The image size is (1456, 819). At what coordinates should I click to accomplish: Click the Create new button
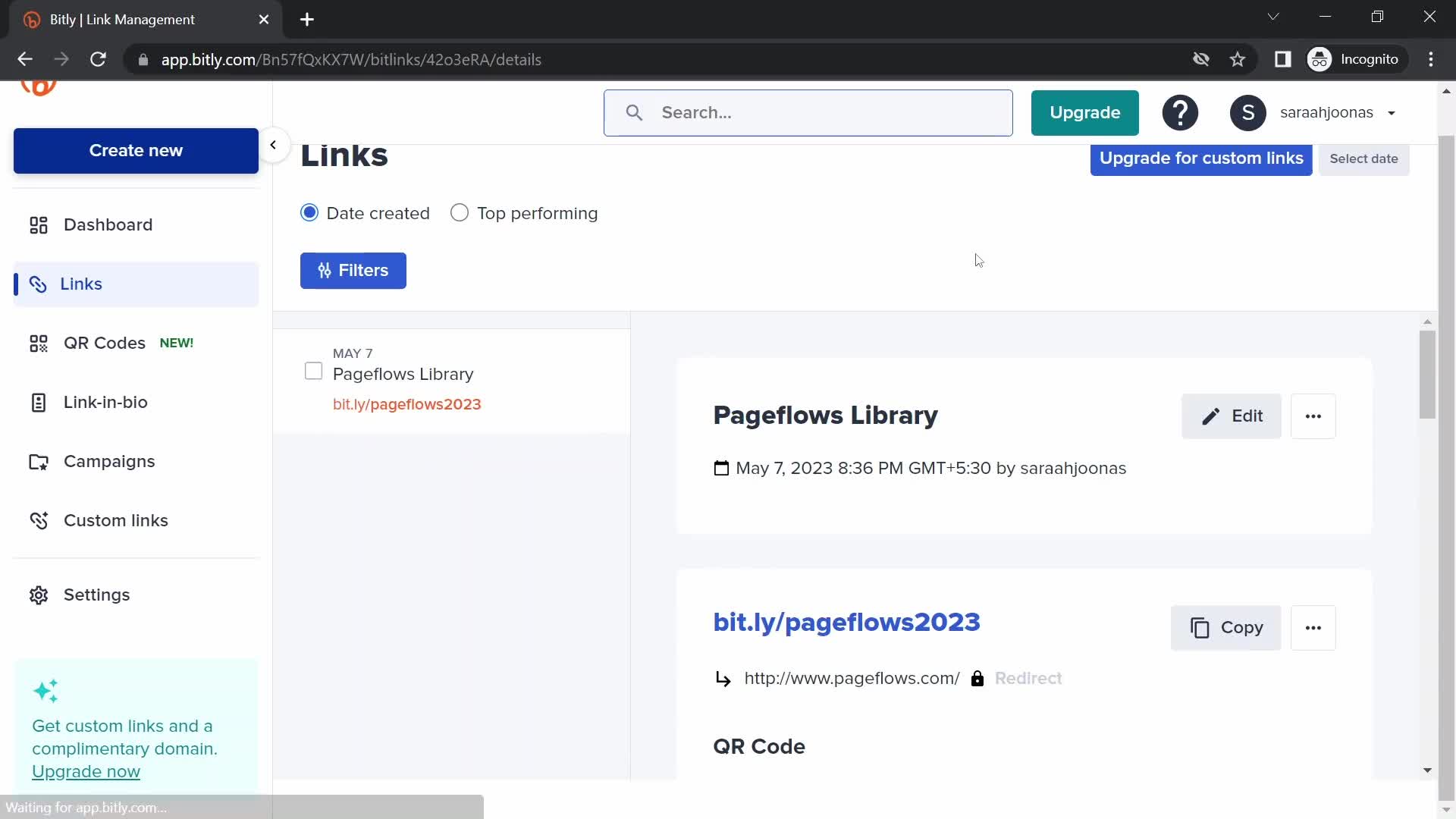coord(136,150)
